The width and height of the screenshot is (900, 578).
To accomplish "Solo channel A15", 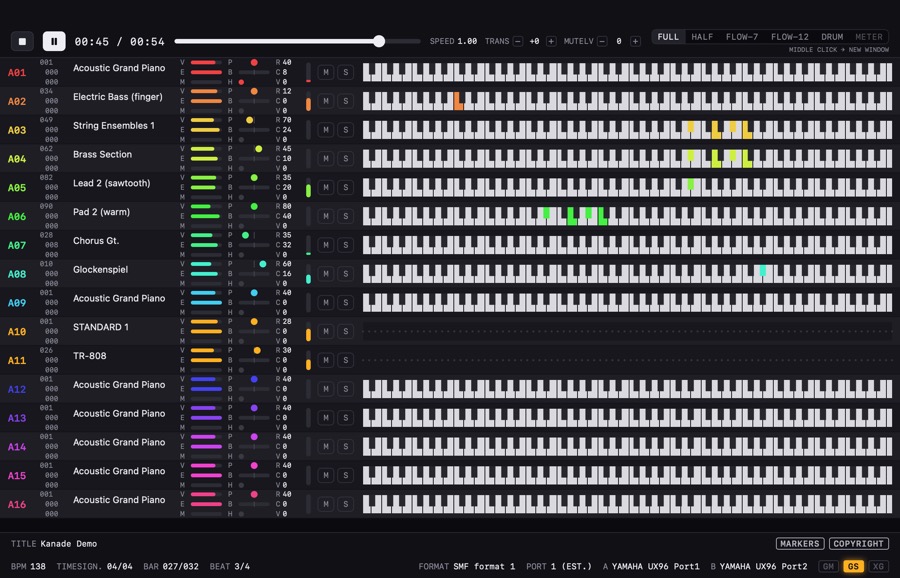I will coord(346,475).
